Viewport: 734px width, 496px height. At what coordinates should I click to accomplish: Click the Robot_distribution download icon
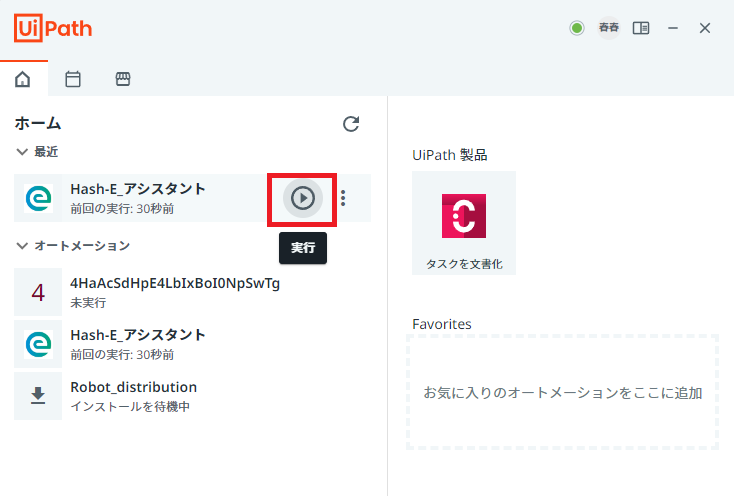pyautogui.click(x=38, y=396)
